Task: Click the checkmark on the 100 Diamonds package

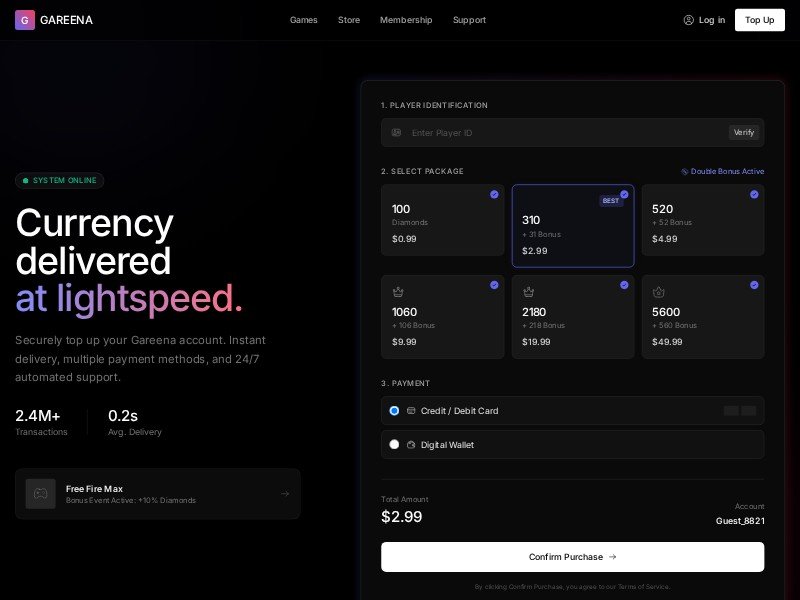Action: click(x=494, y=194)
